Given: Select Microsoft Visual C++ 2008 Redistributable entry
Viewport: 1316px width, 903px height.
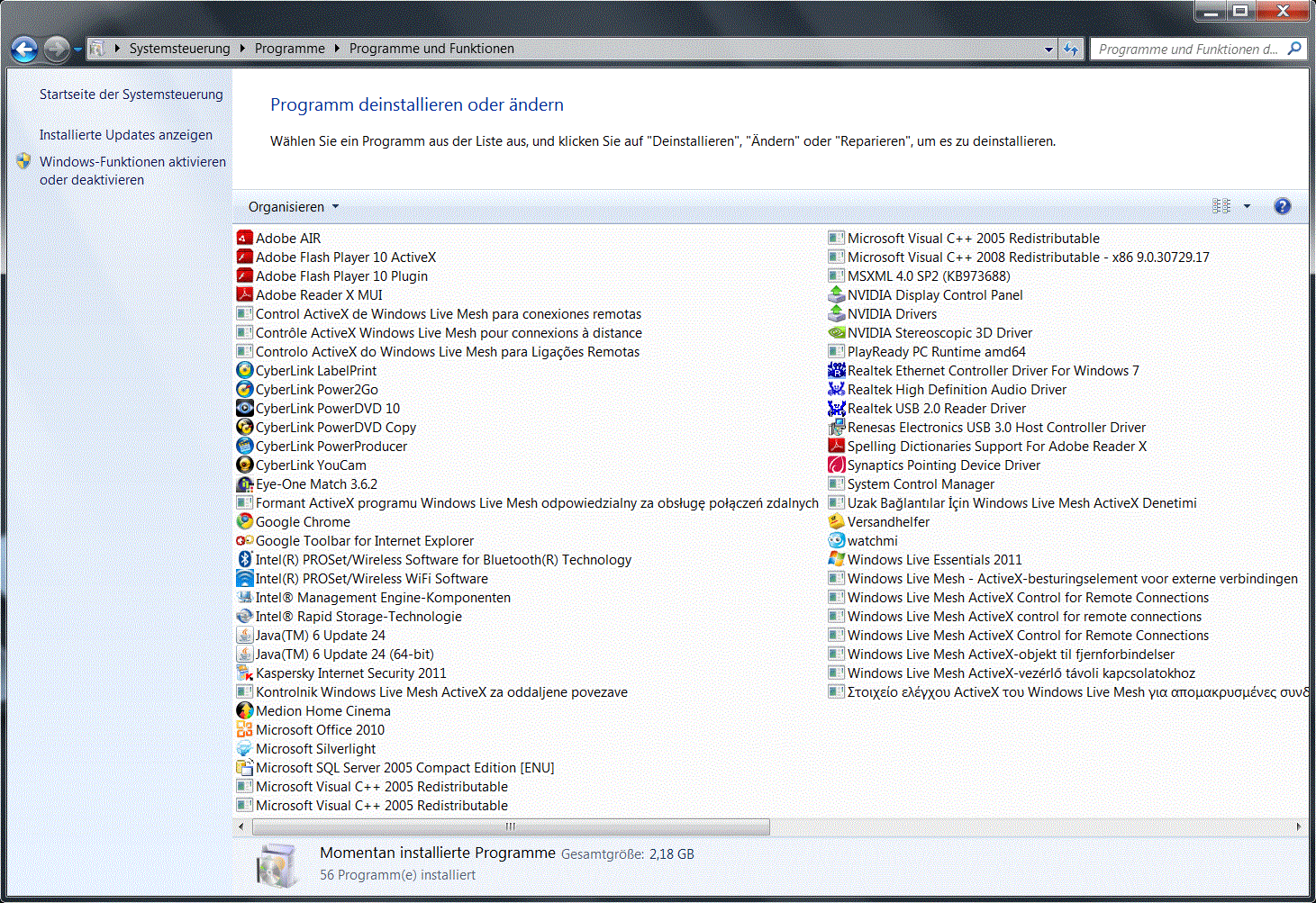Looking at the screenshot, I should pos(1019,257).
